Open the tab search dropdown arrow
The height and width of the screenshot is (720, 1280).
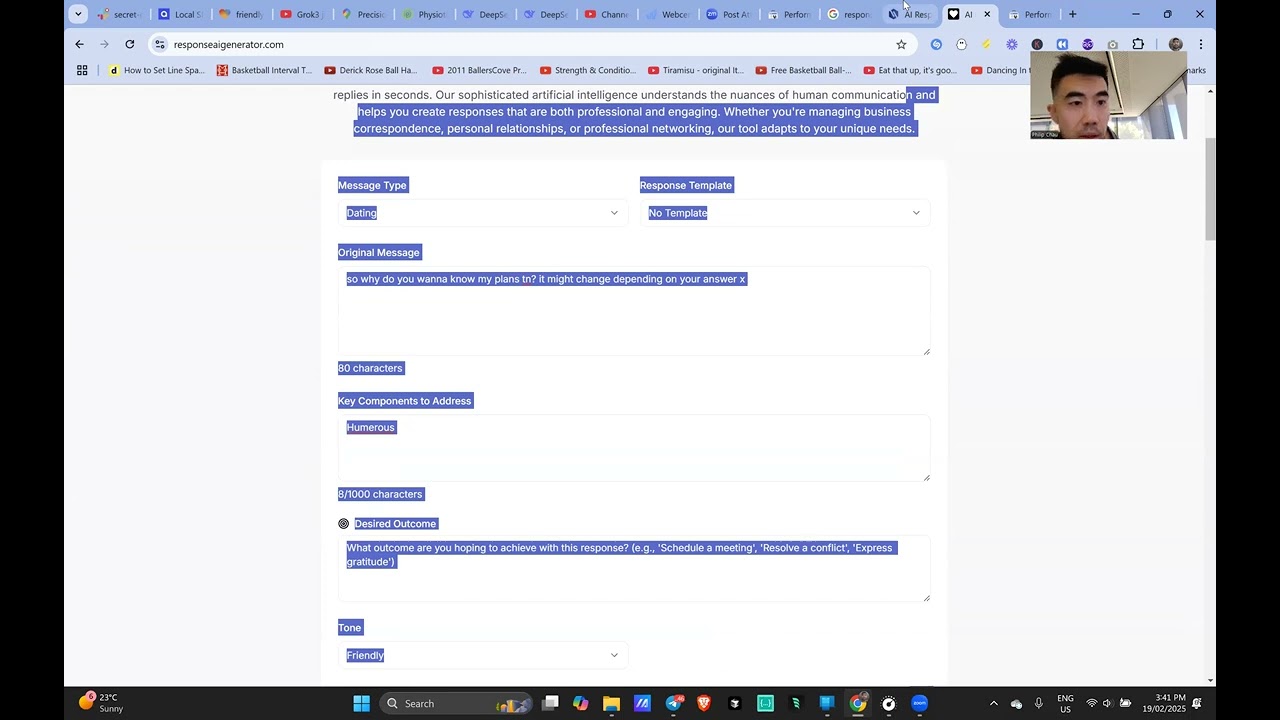point(78,14)
